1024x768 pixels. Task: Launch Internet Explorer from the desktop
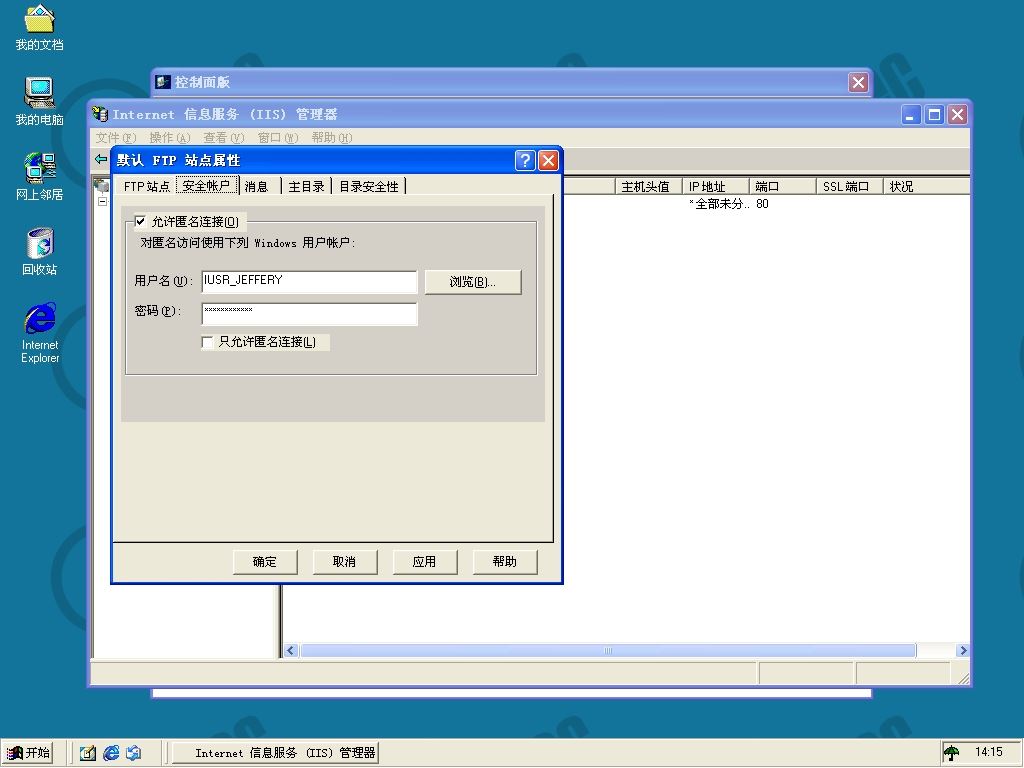pyautogui.click(x=40, y=332)
